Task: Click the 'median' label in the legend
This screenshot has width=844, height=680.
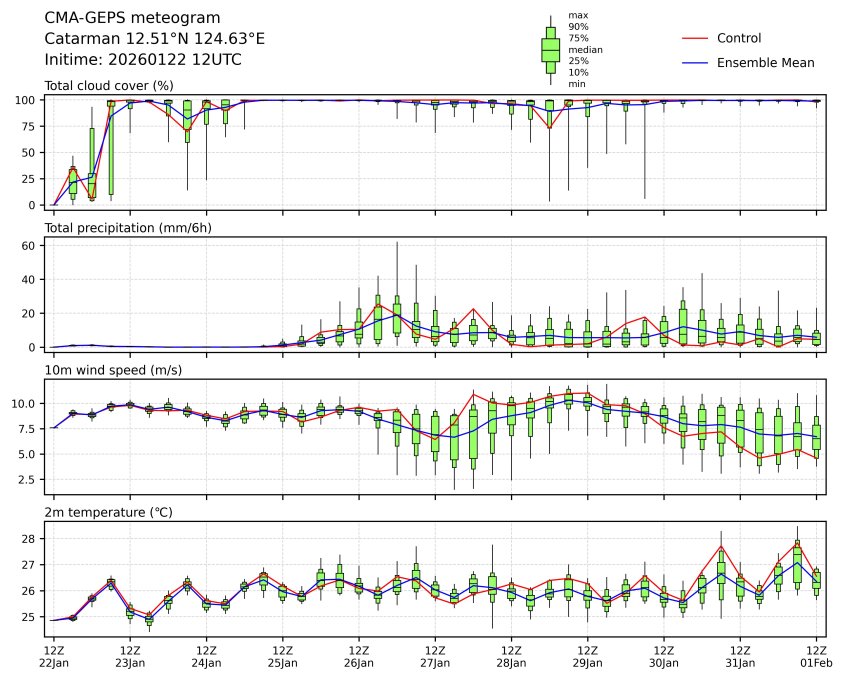Action: click(x=585, y=49)
